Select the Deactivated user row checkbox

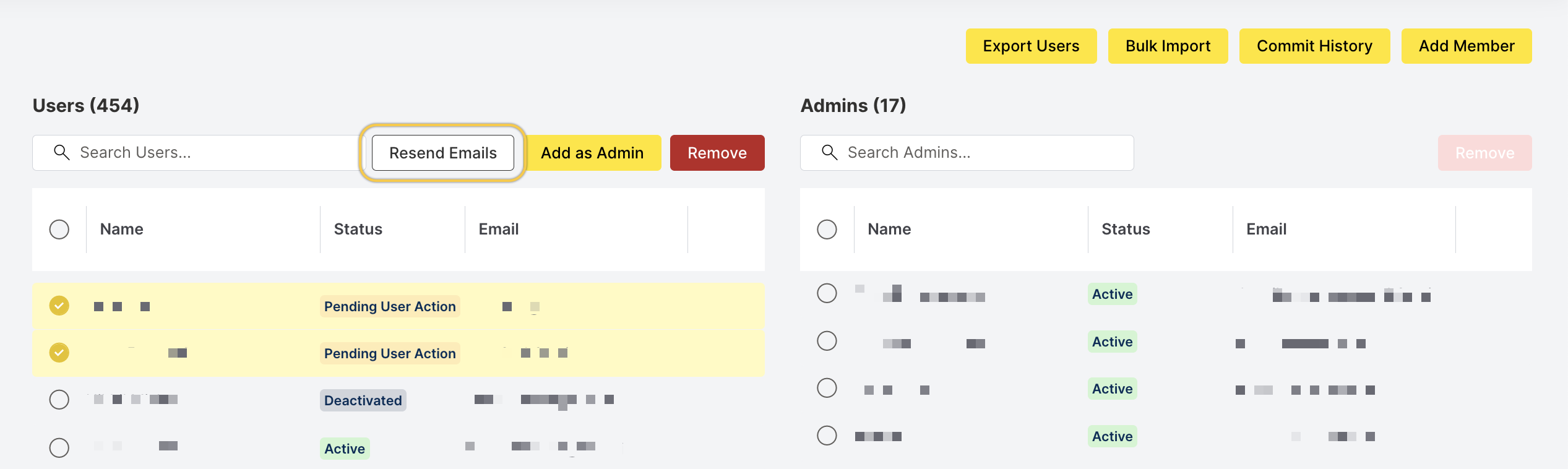(59, 400)
